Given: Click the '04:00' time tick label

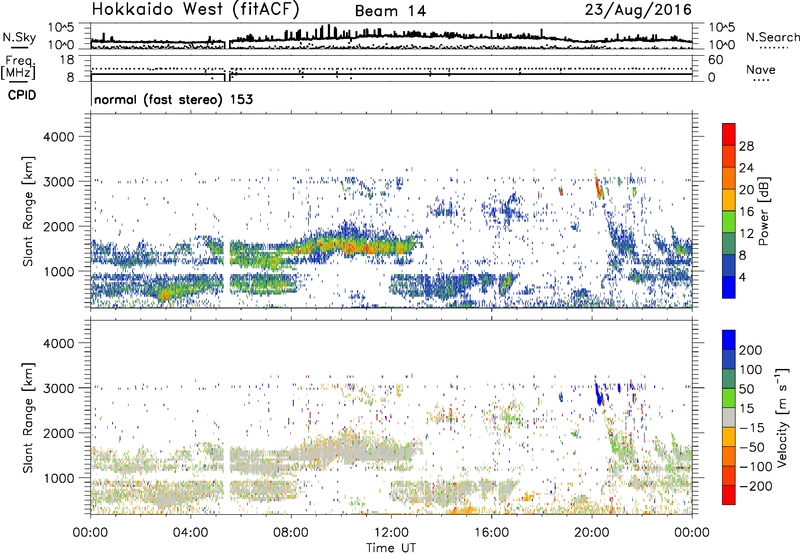Looking at the screenshot, I should coord(190,533).
